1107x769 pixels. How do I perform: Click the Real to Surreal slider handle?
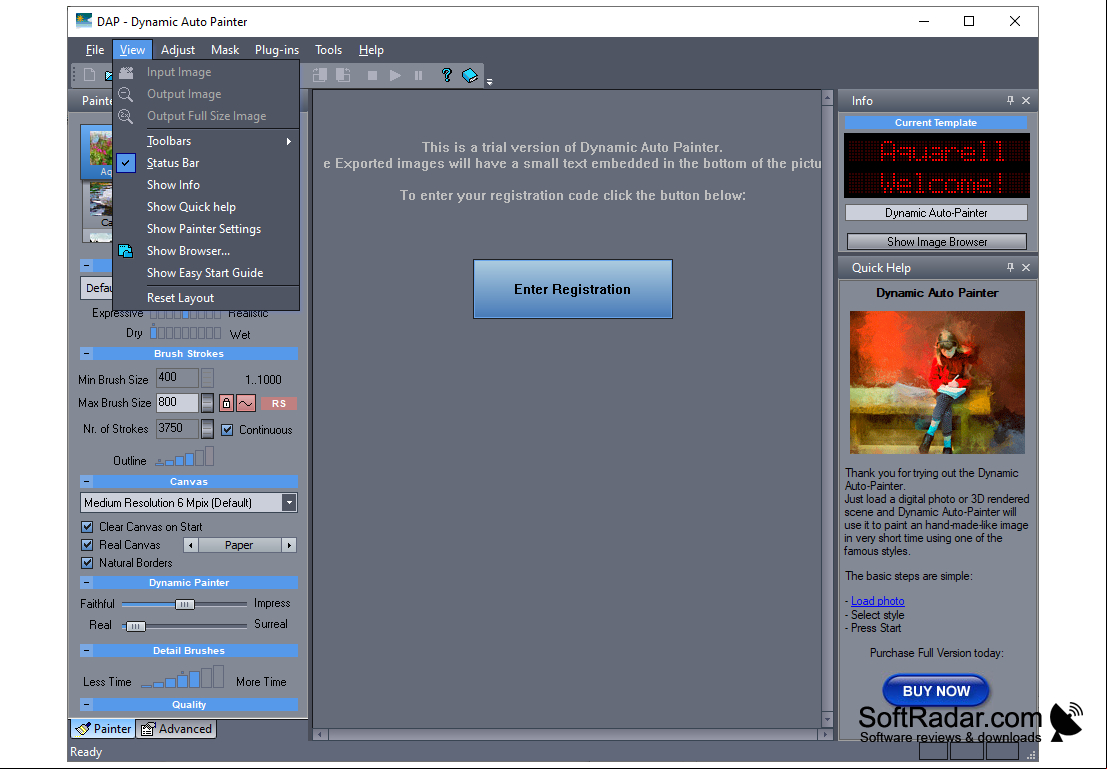pyautogui.click(x=135, y=626)
